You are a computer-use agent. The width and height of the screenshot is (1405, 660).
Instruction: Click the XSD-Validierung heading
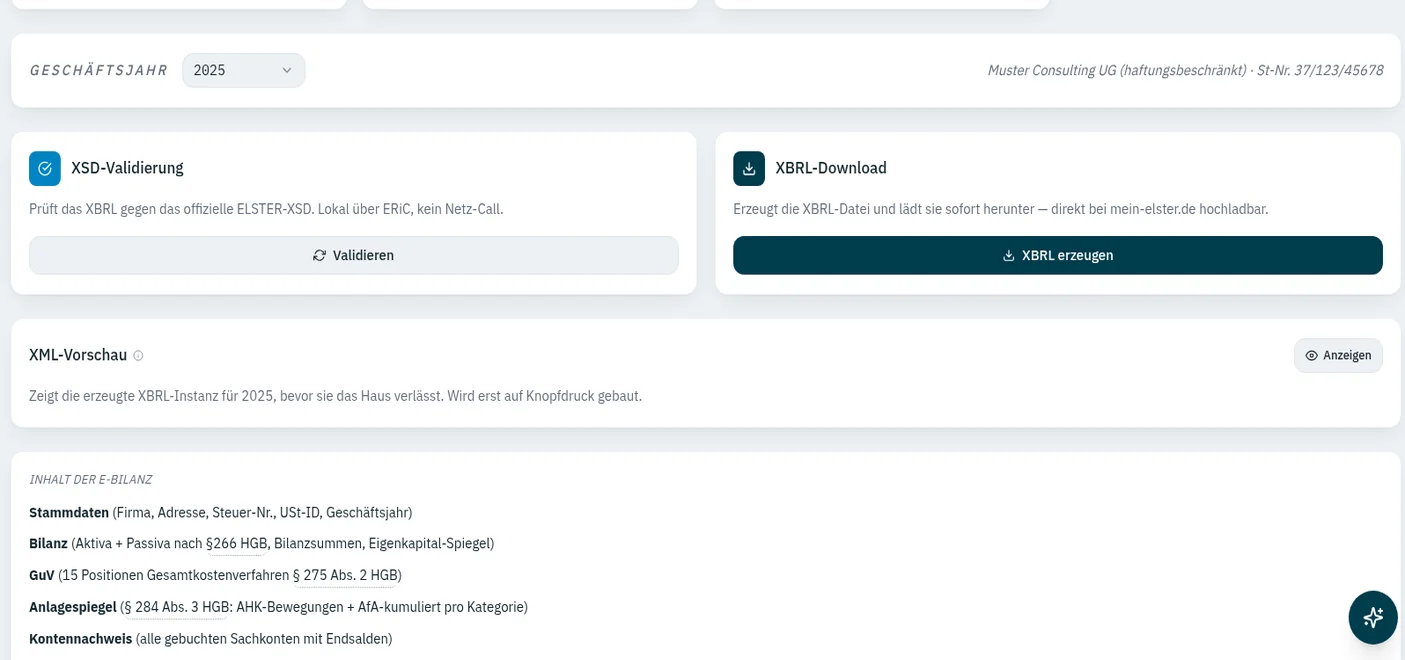[127, 168]
